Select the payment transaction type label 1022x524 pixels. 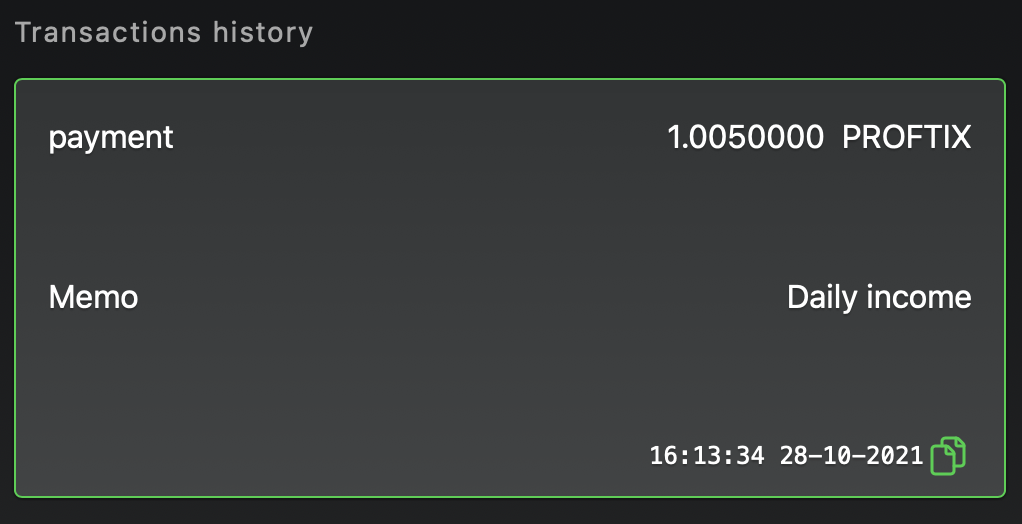[111, 137]
